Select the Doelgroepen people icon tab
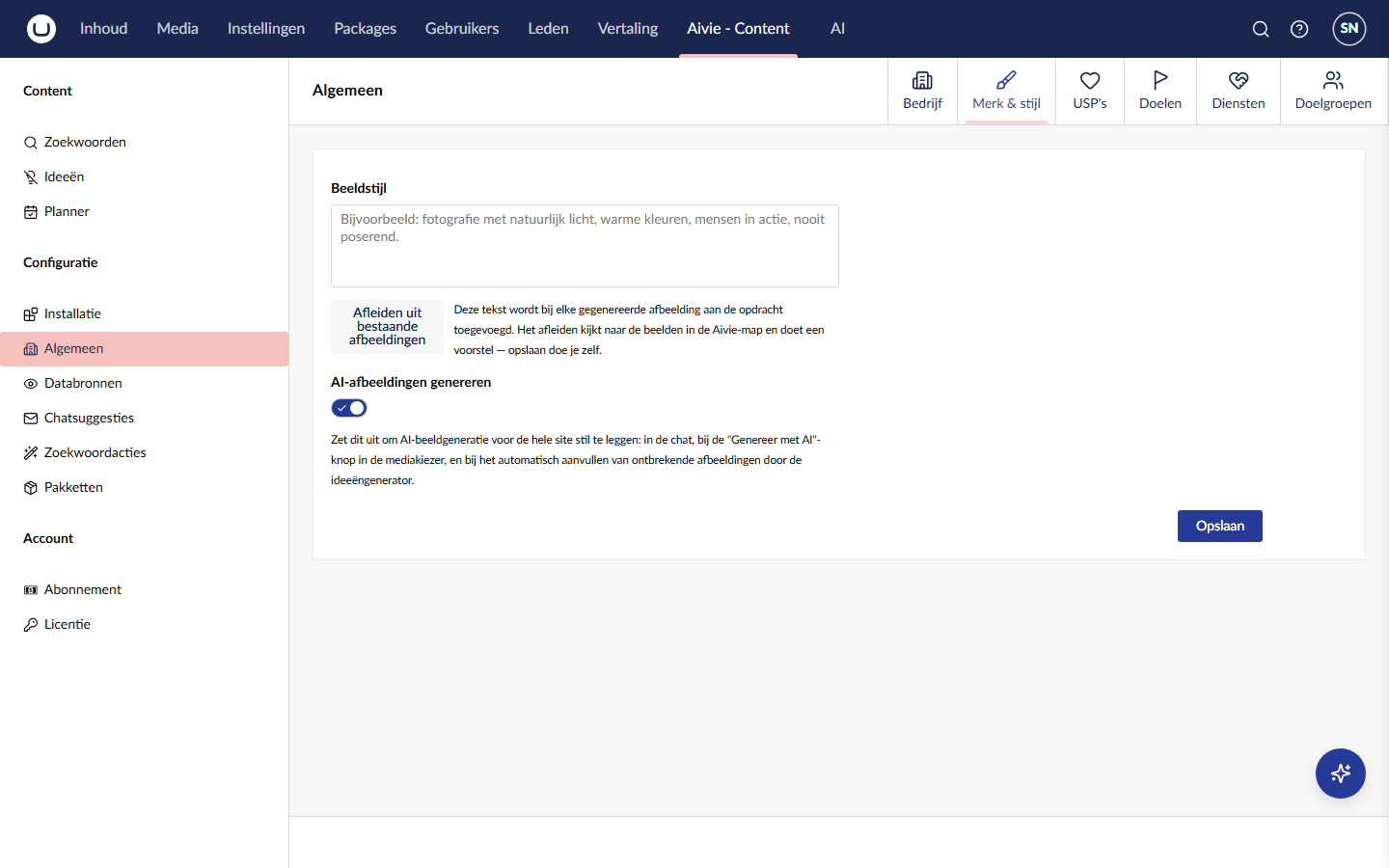 tap(1333, 80)
